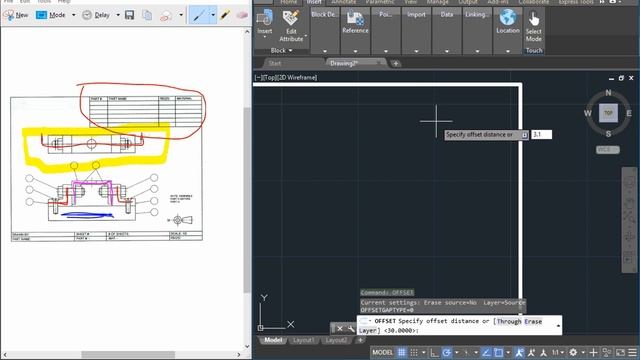Toggle Clean Screen in status bar
Viewport: 640px width, 360px height.
point(620,352)
